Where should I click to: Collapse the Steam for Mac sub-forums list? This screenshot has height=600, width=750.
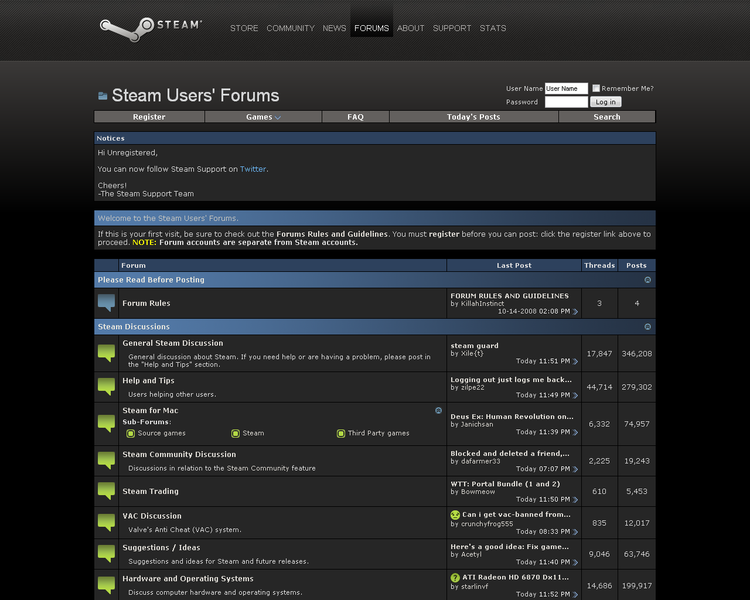tap(438, 411)
